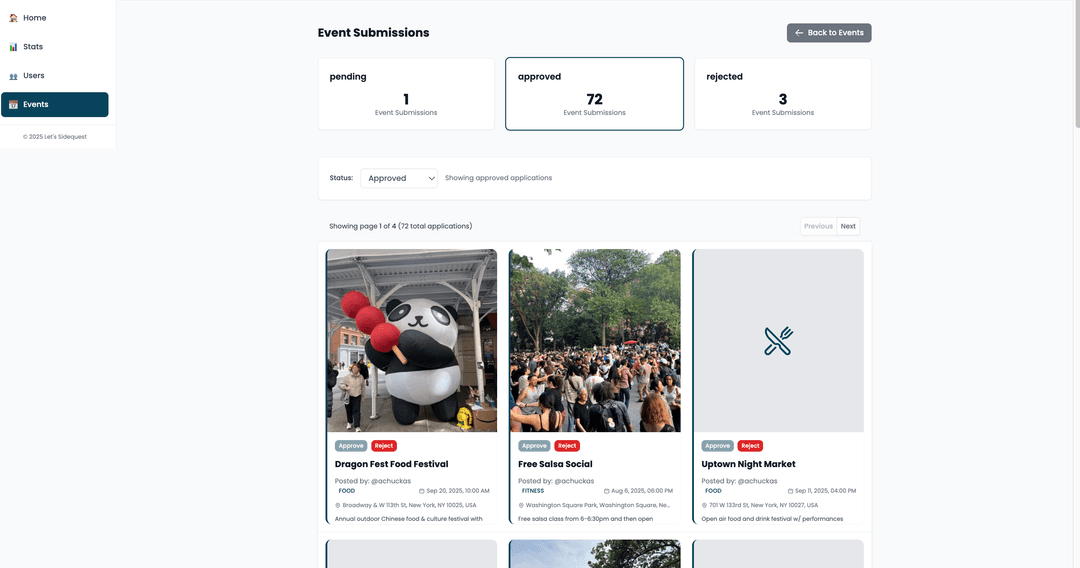The image size is (1080, 568).
Task: Approve the Uptown Night Market event
Action: [717, 445]
